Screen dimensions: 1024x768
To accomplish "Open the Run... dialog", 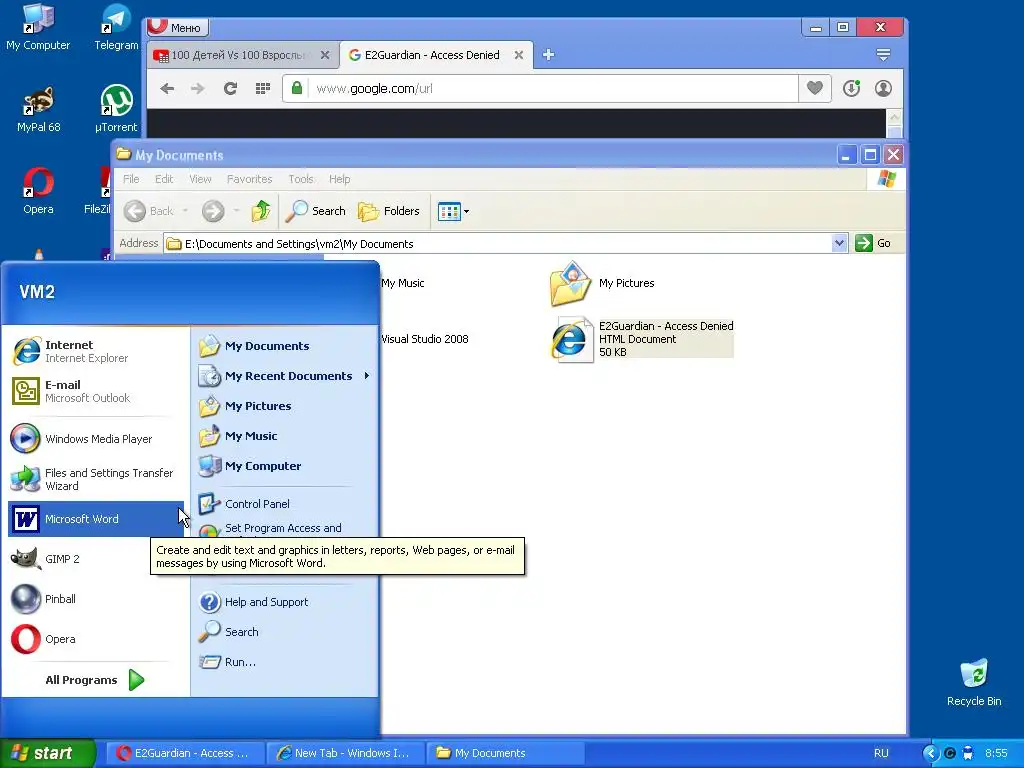I will pos(284,662).
